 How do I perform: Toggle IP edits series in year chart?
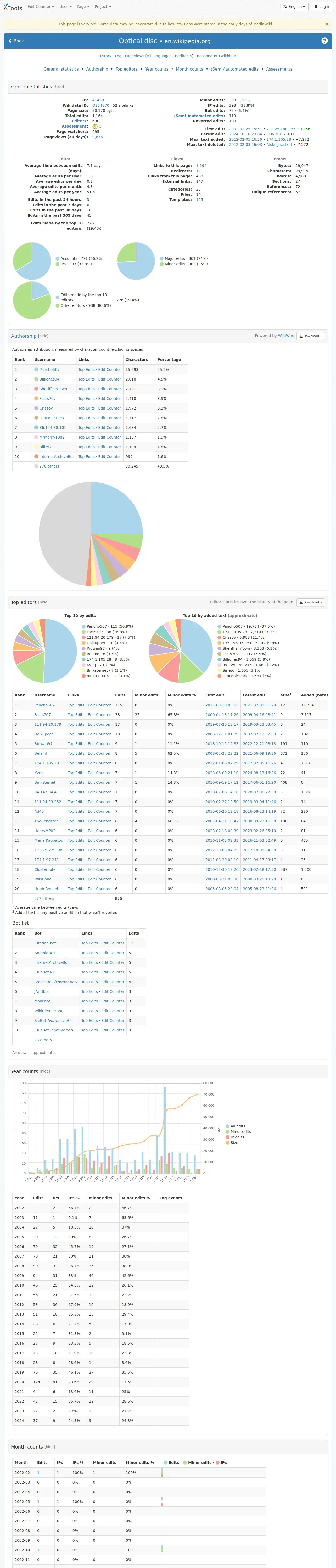(235, 1137)
